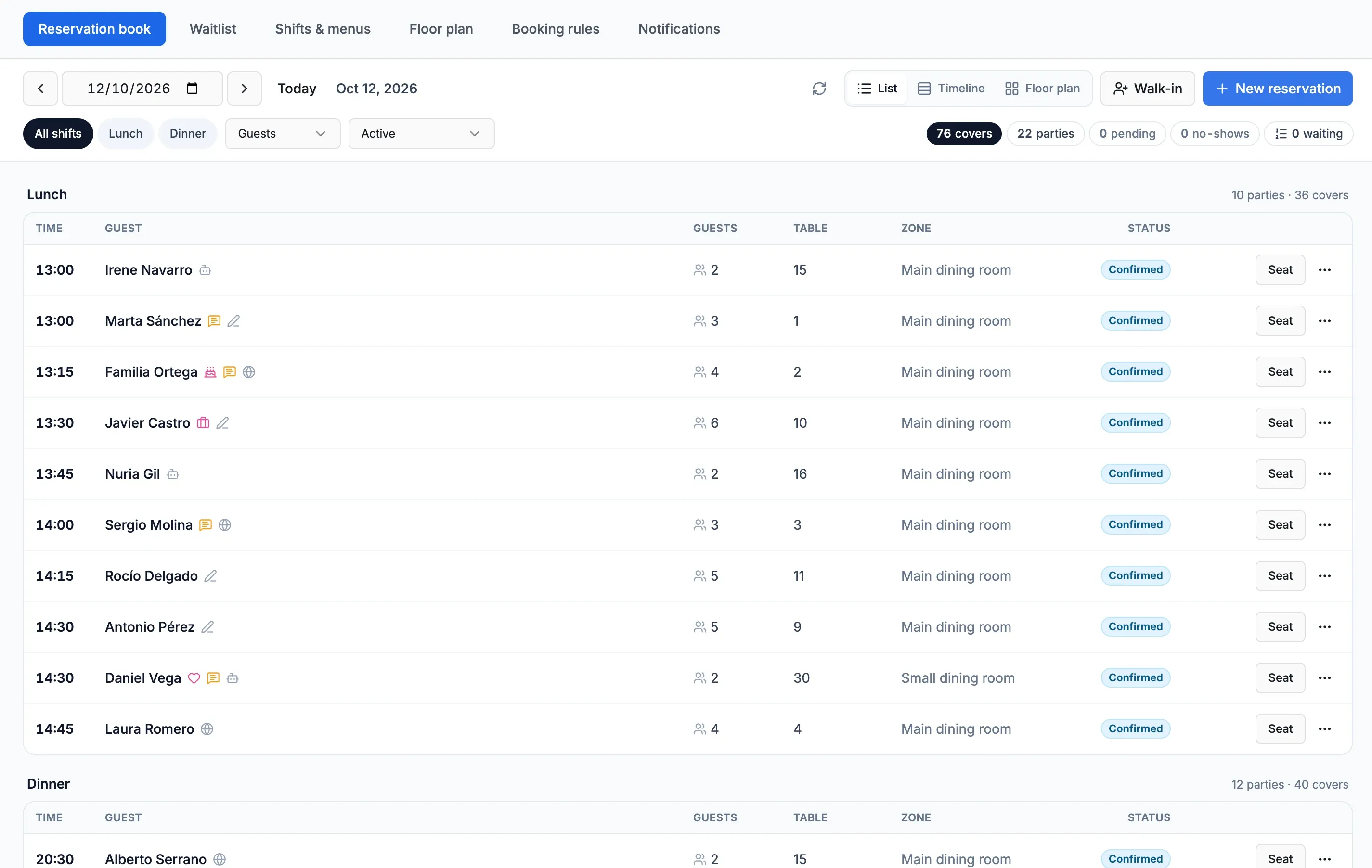Click the note icon beside Marta Sánchez

click(214, 320)
